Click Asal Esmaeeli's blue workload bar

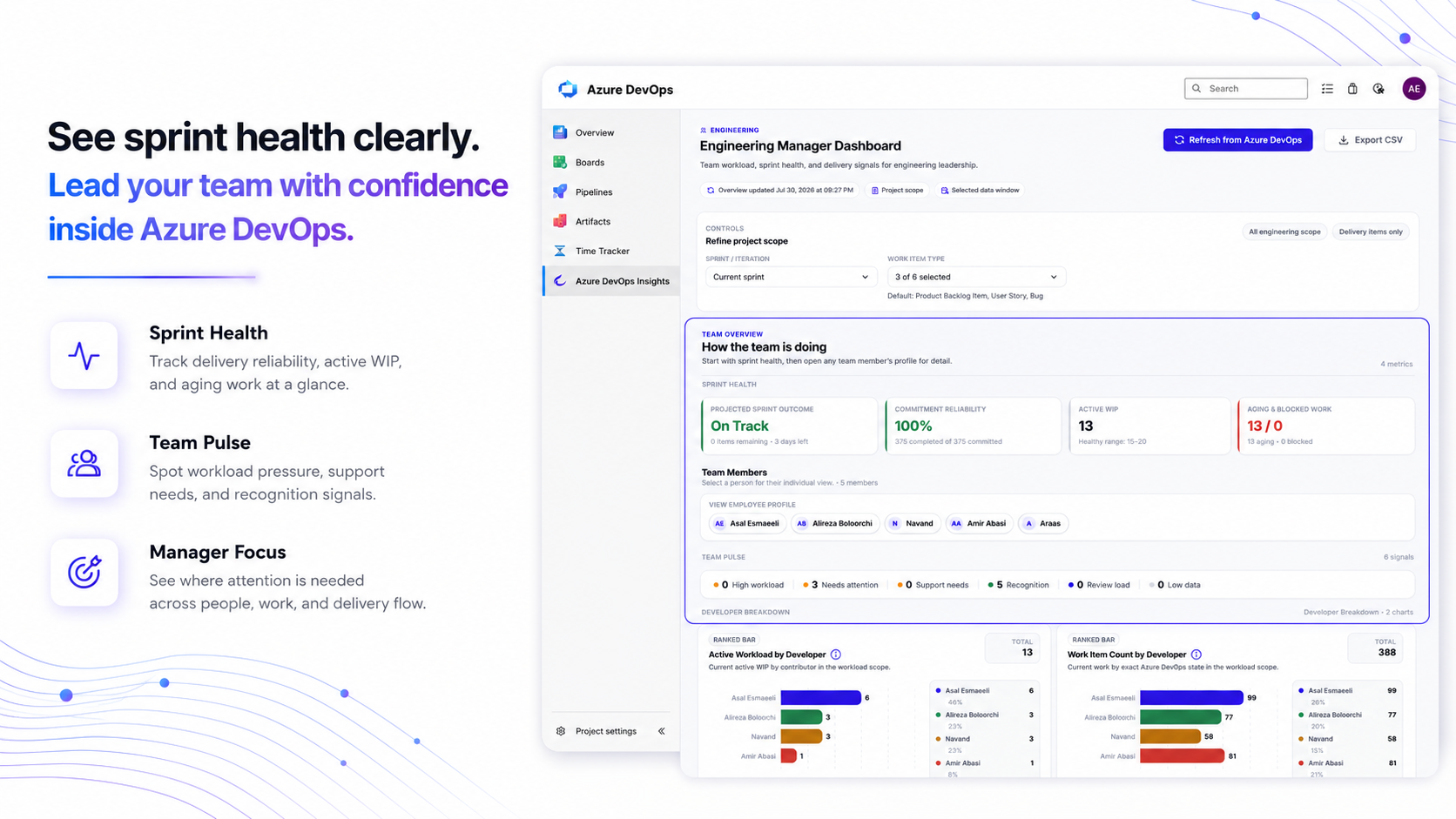pos(820,697)
